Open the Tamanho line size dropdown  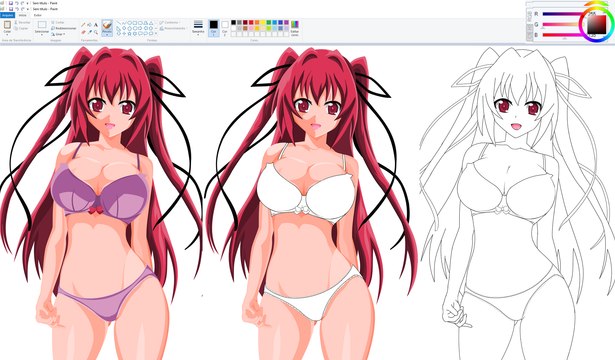(x=198, y=27)
